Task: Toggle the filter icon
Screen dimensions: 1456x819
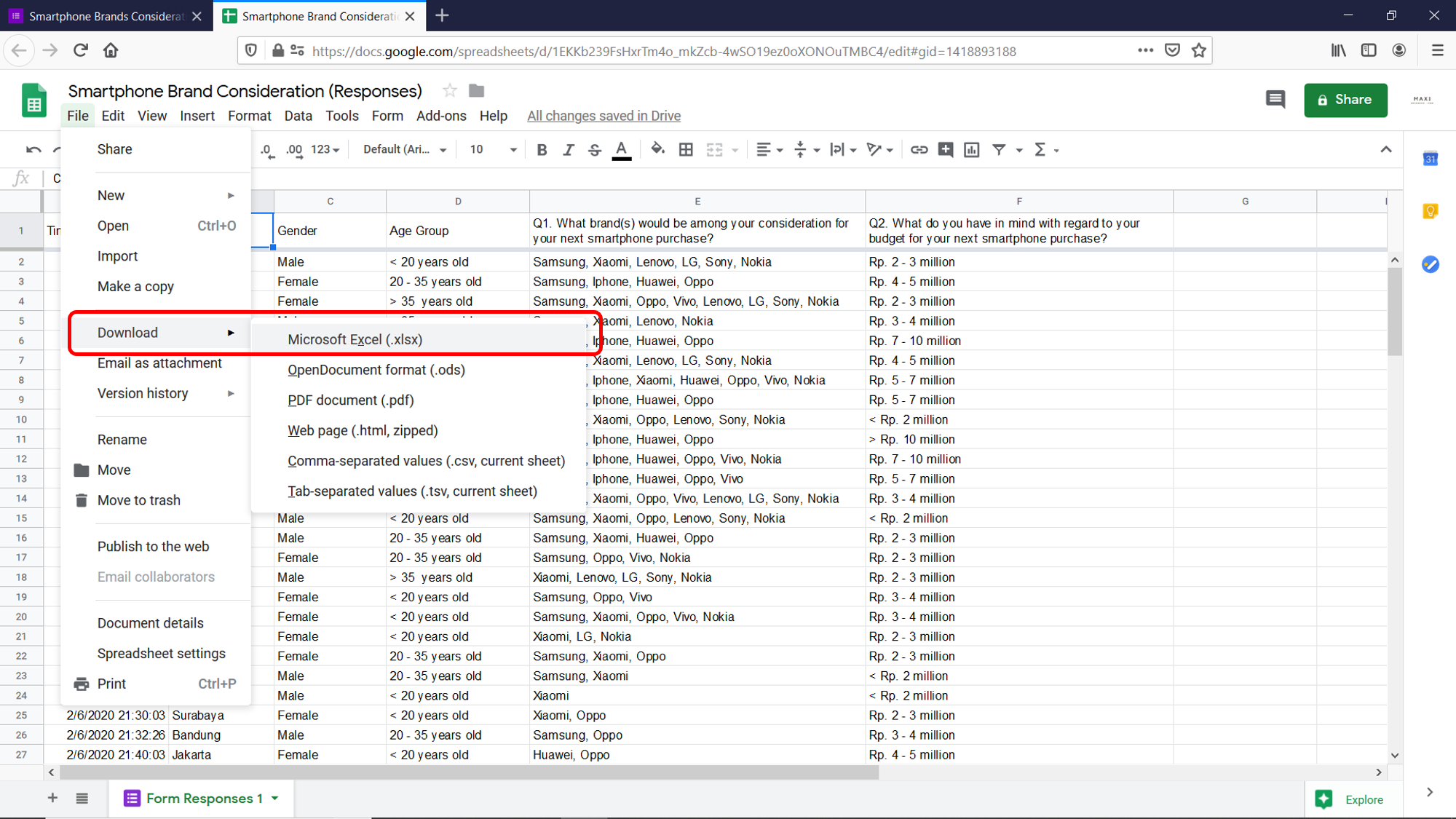Action: coord(999,150)
